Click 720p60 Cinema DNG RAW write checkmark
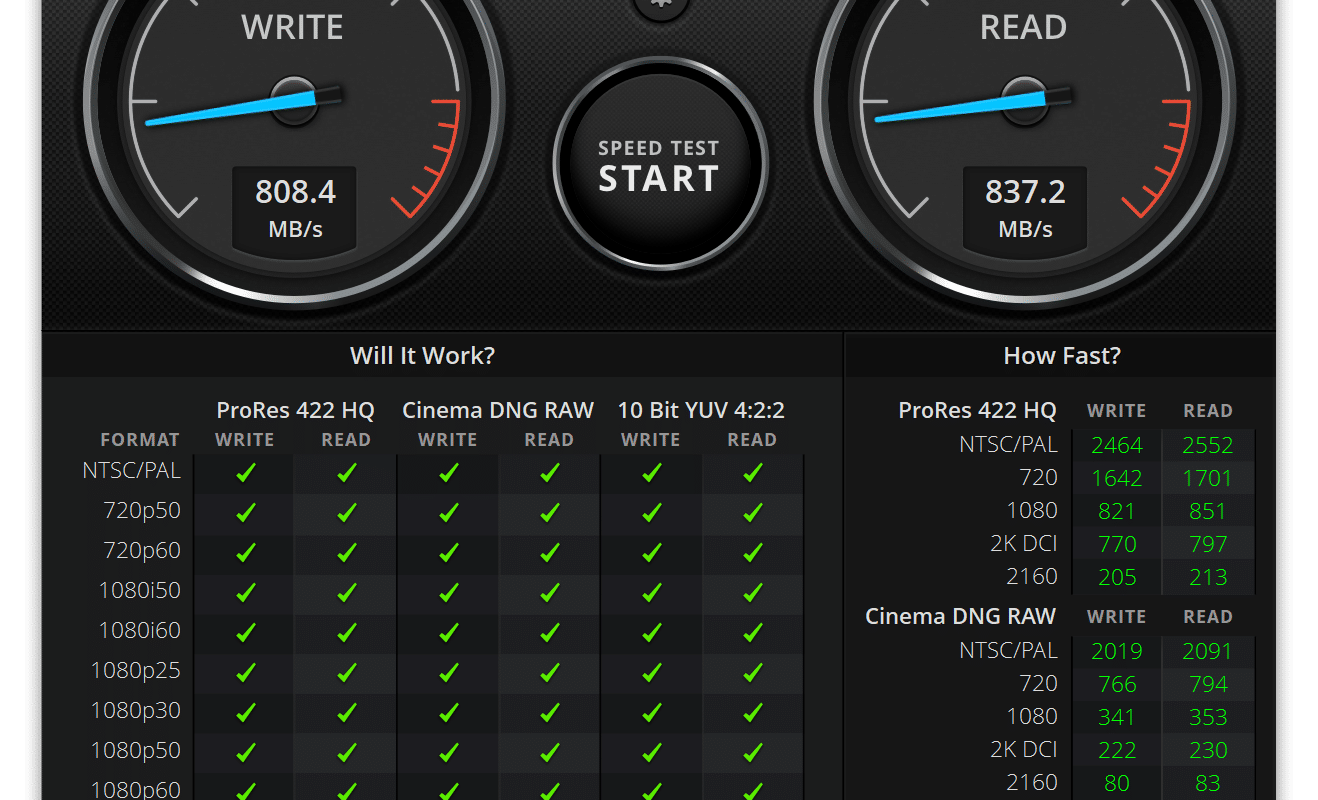1318x800 pixels. click(x=448, y=553)
